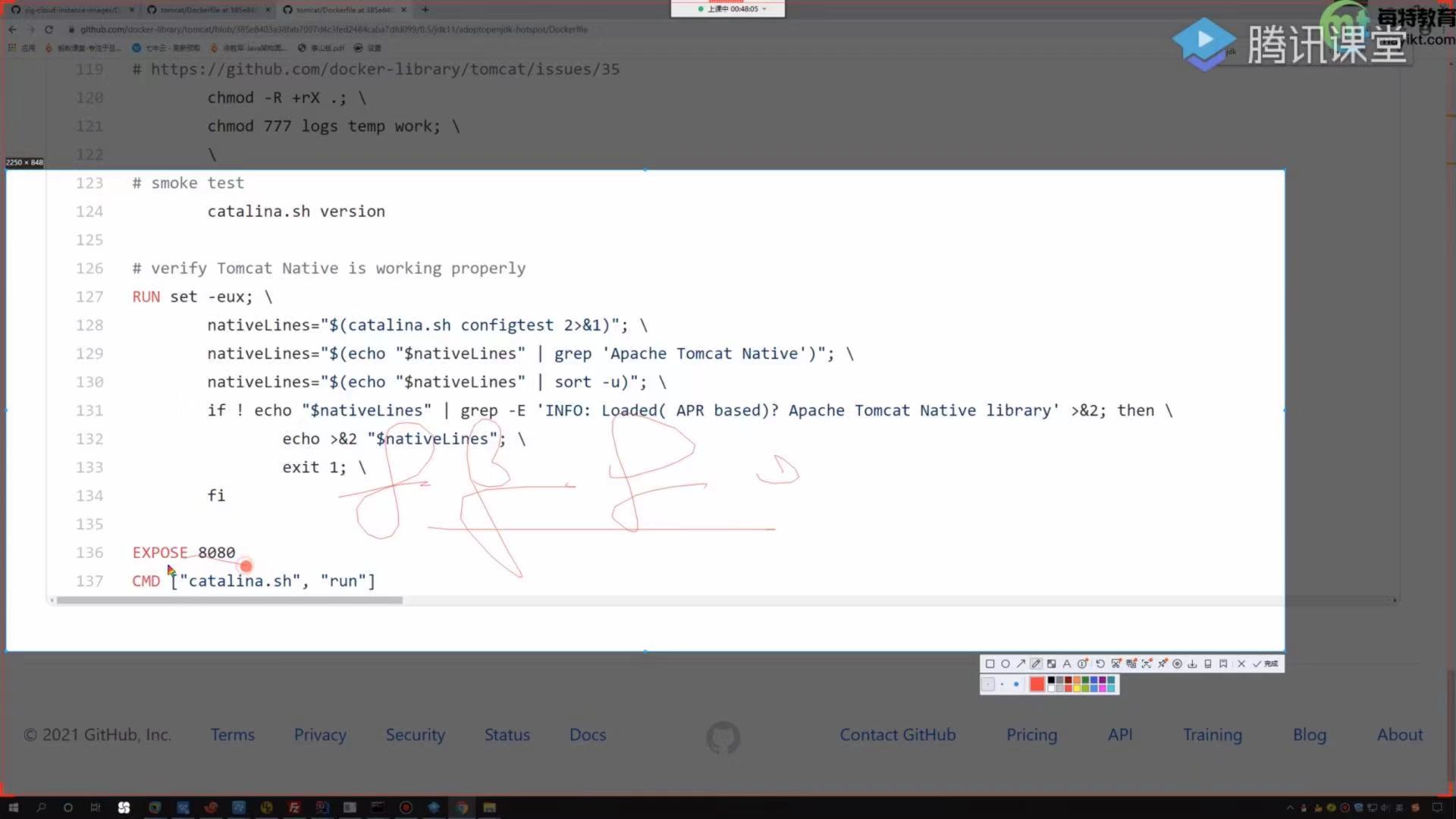The height and width of the screenshot is (819, 1456).
Task: Select the arrow annotation tool
Action: pyautogui.click(x=1021, y=664)
